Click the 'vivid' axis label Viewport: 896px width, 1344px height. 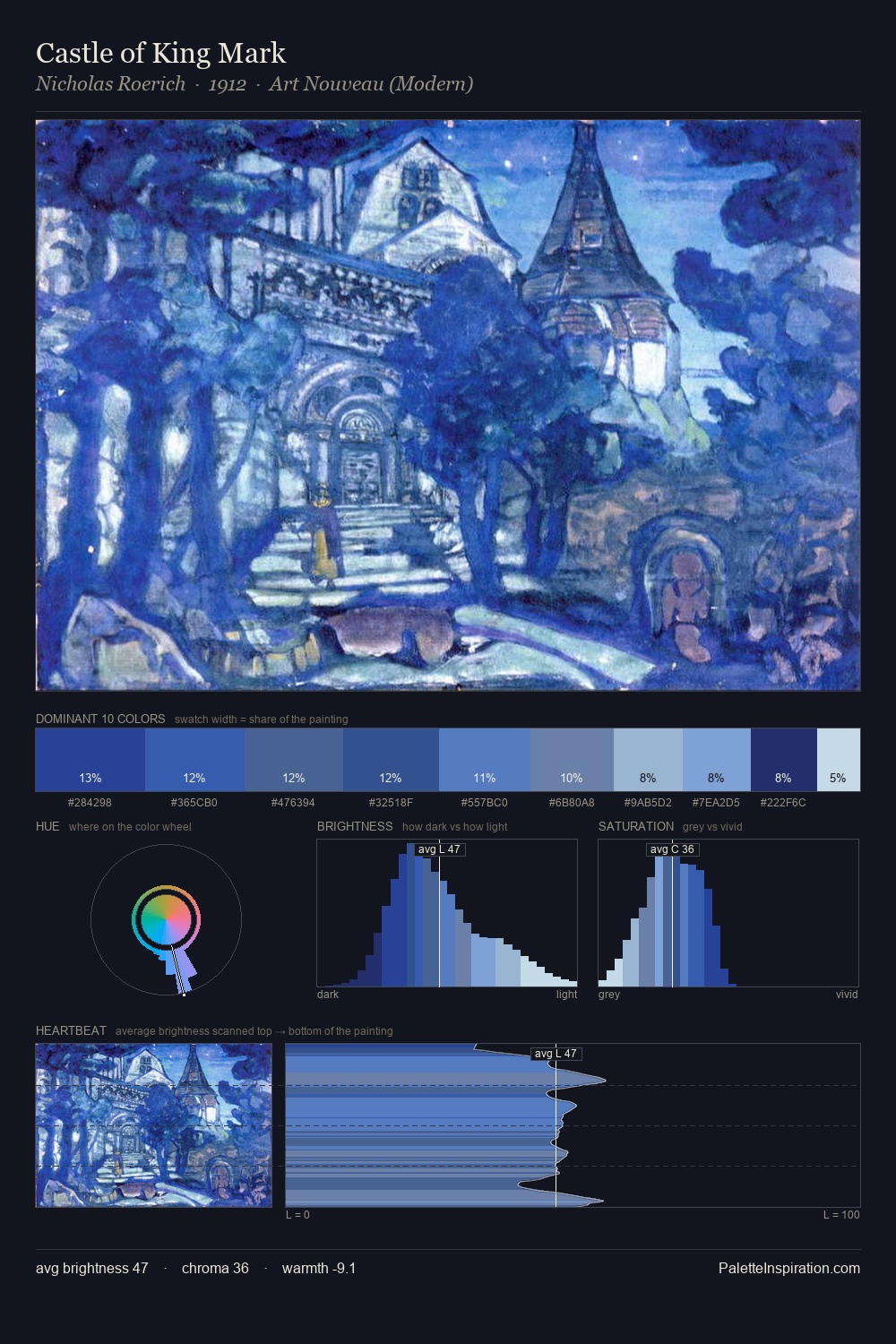click(847, 995)
